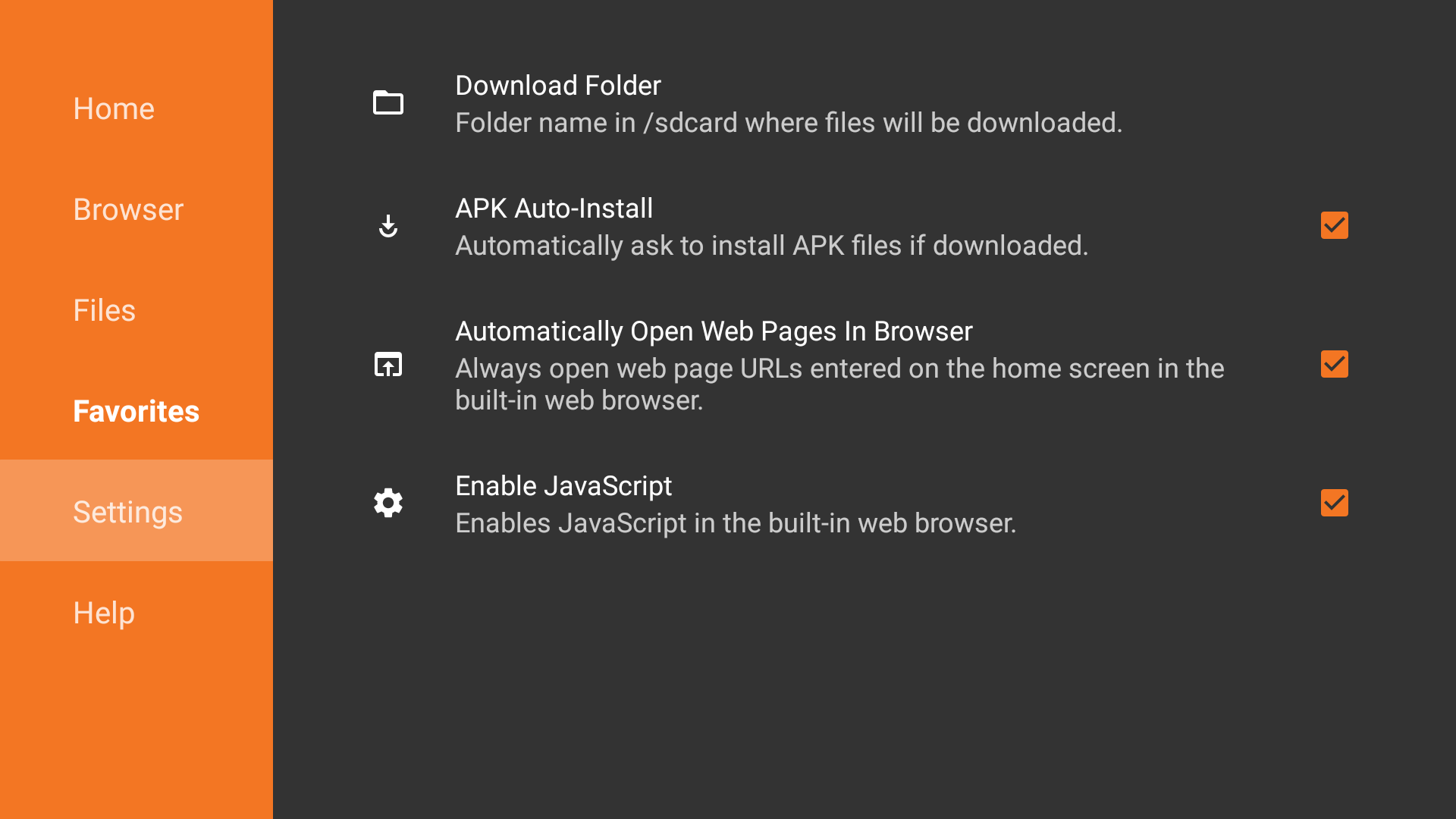
Task: Go to Home in the sidebar
Action: click(x=114, y=108)
